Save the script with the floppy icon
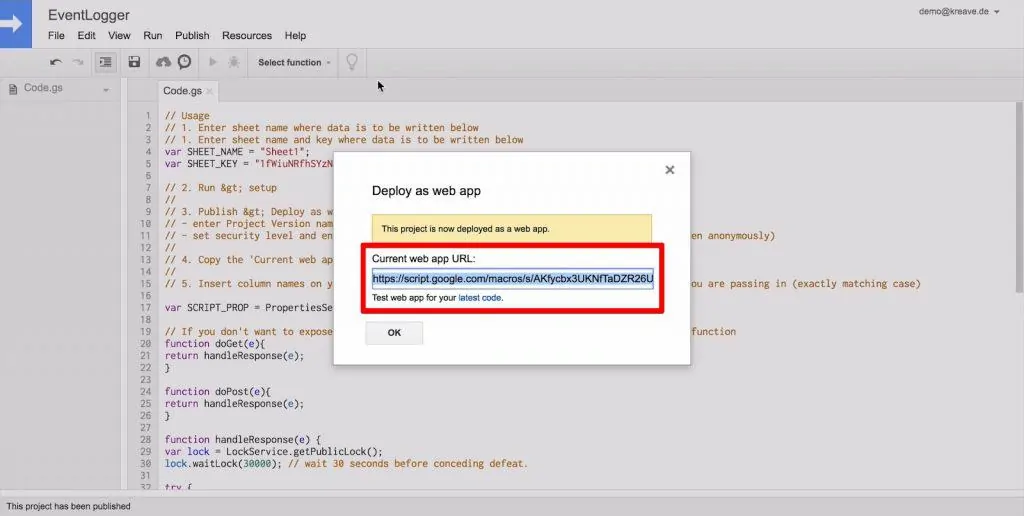 pyautogui.click(x=135, y=63)
